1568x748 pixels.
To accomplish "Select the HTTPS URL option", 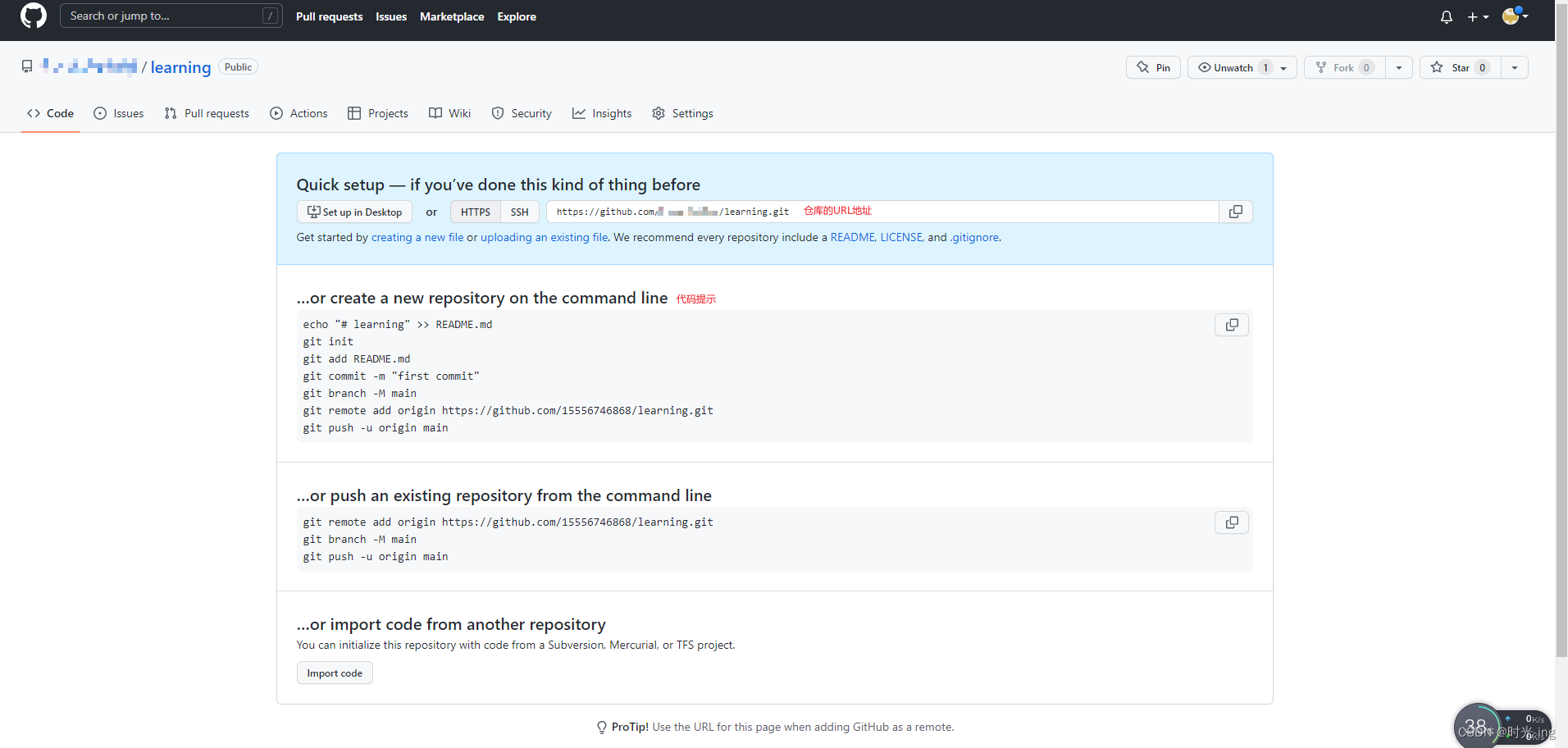I will click(476, 212).
